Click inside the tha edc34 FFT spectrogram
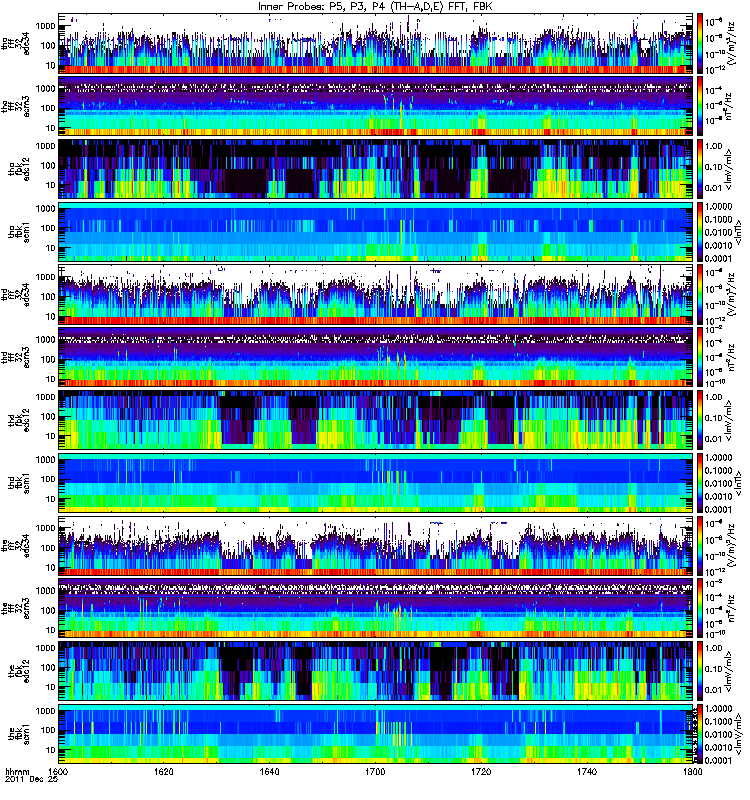The height and width of the screenshot is (800, 750). tap(375, 43)
